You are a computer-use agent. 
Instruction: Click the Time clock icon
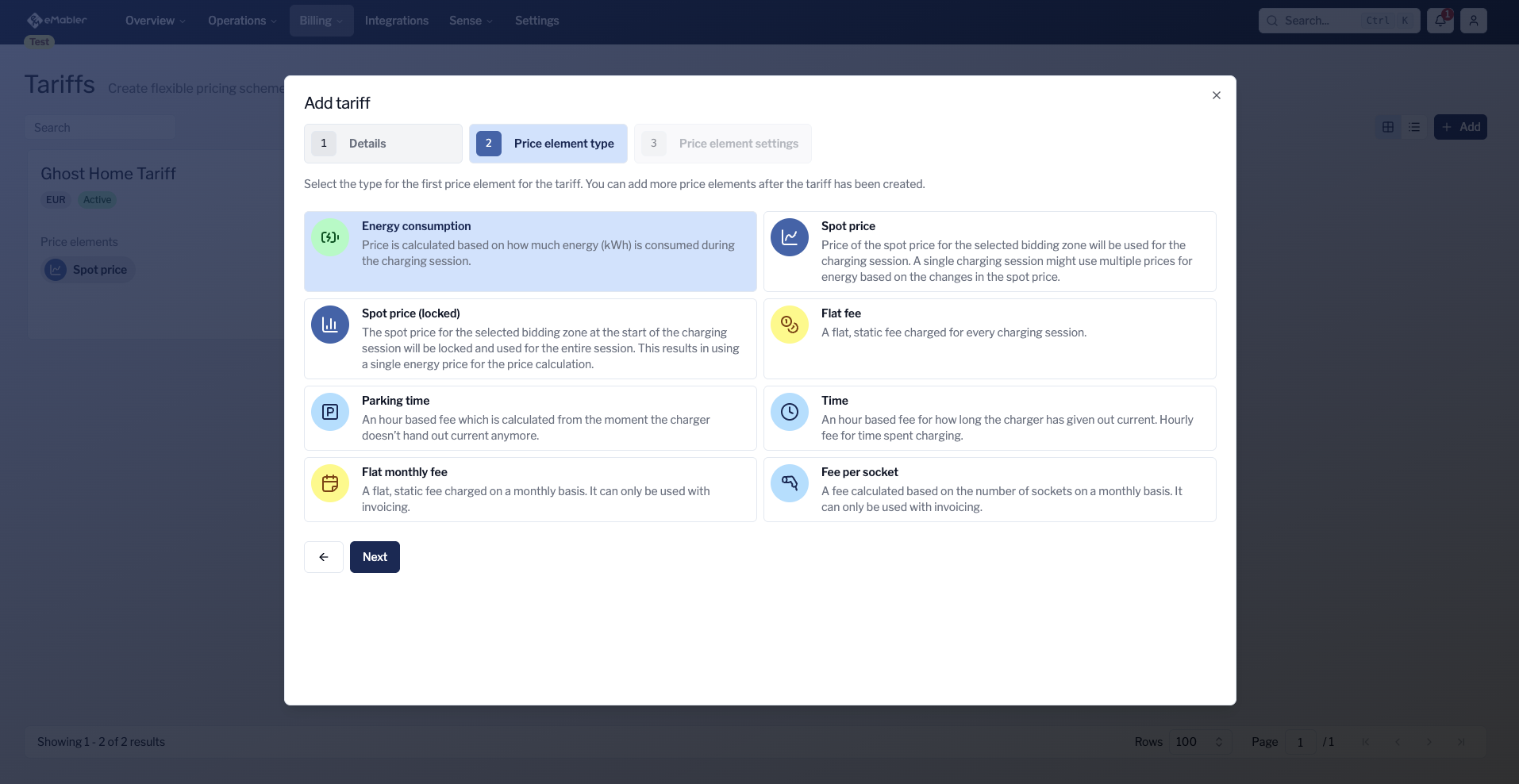coord(790,412)
